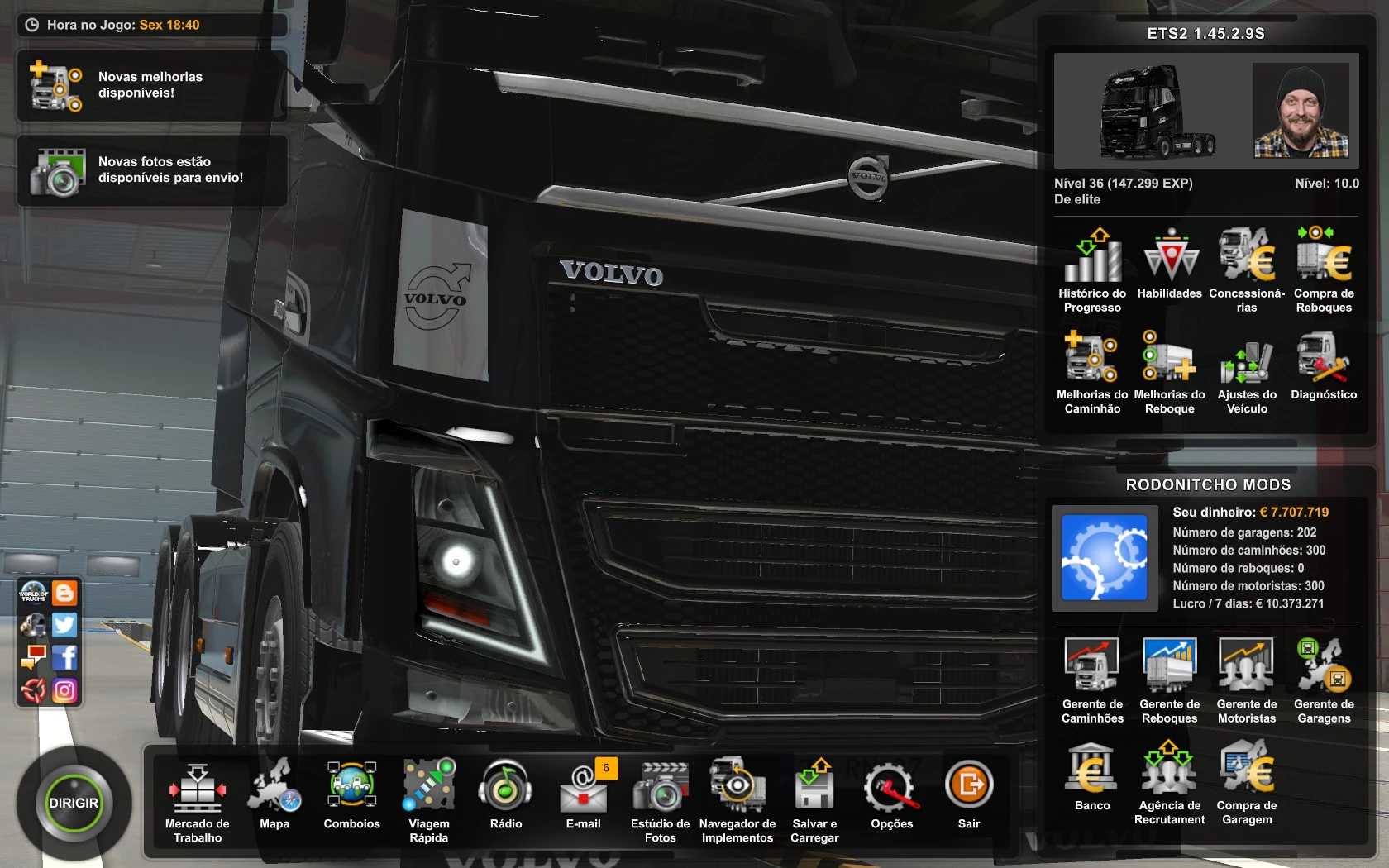Open the Banco bank screen

(x=1092, y=775)
